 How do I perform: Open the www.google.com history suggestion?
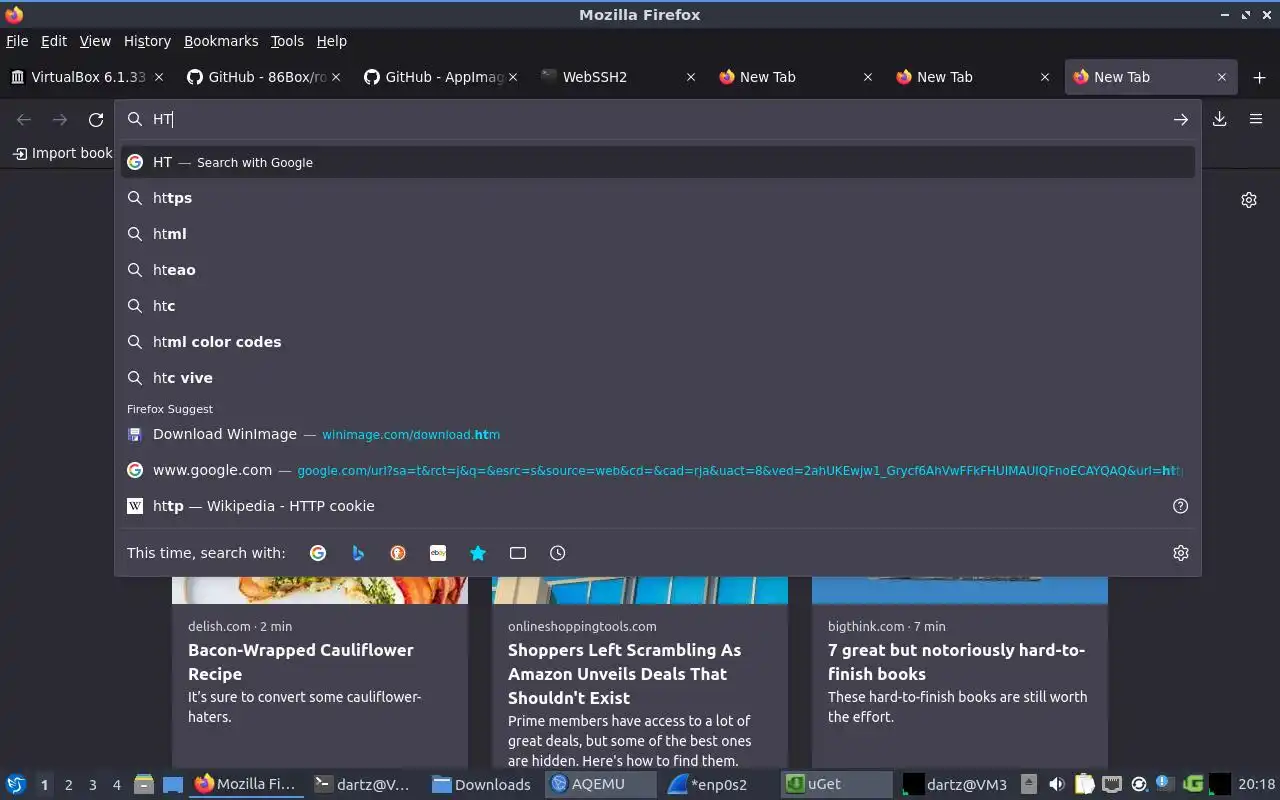click(x=658, y=470)
